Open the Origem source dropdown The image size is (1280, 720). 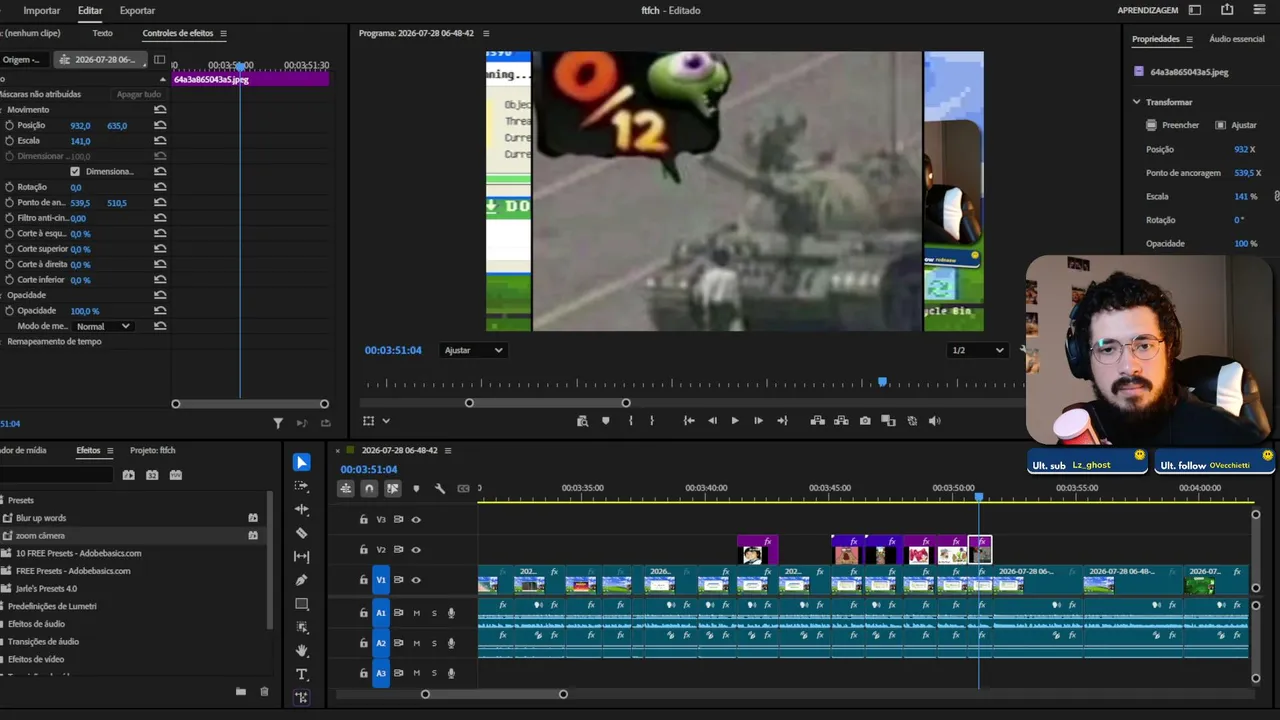pyautogui.click(x=23, y=60)
